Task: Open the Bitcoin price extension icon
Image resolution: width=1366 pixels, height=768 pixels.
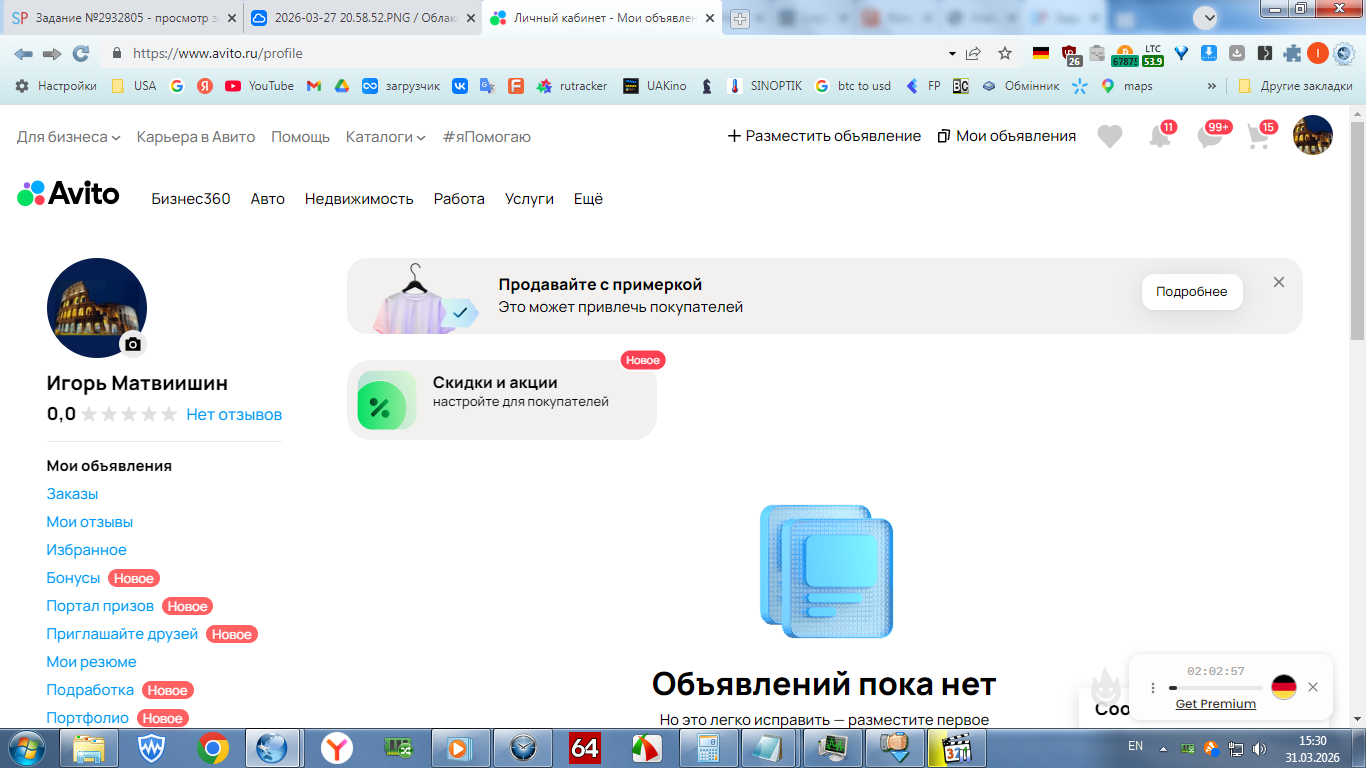Action: (x=1124, y=54)
